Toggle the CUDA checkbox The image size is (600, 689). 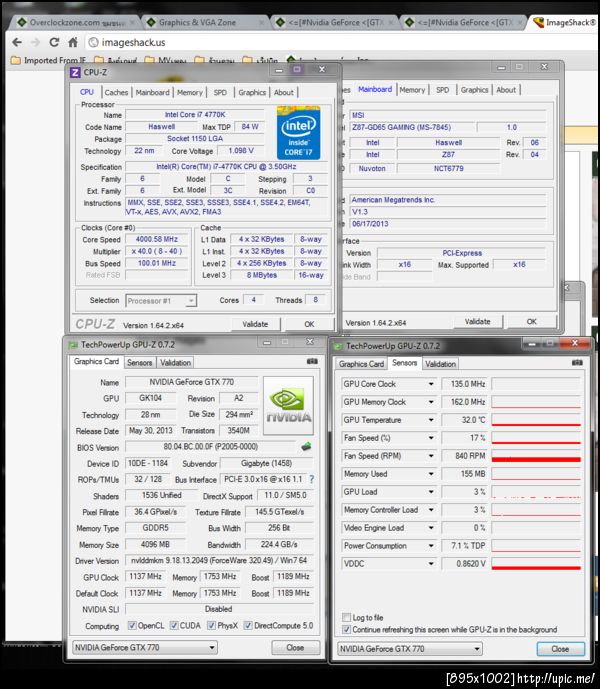point(174,625)
